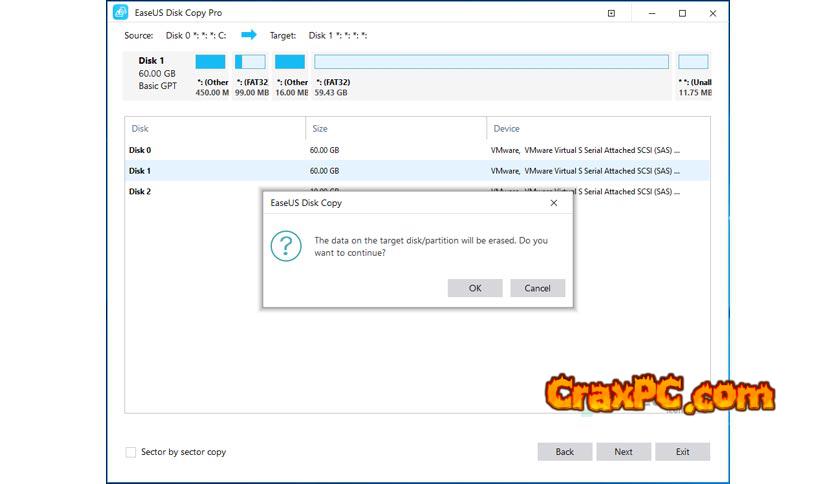The height and width of the screenshot is (484, 836).
Task: Click the Disk 1 Basic GPT label
Action: point(157,86)
